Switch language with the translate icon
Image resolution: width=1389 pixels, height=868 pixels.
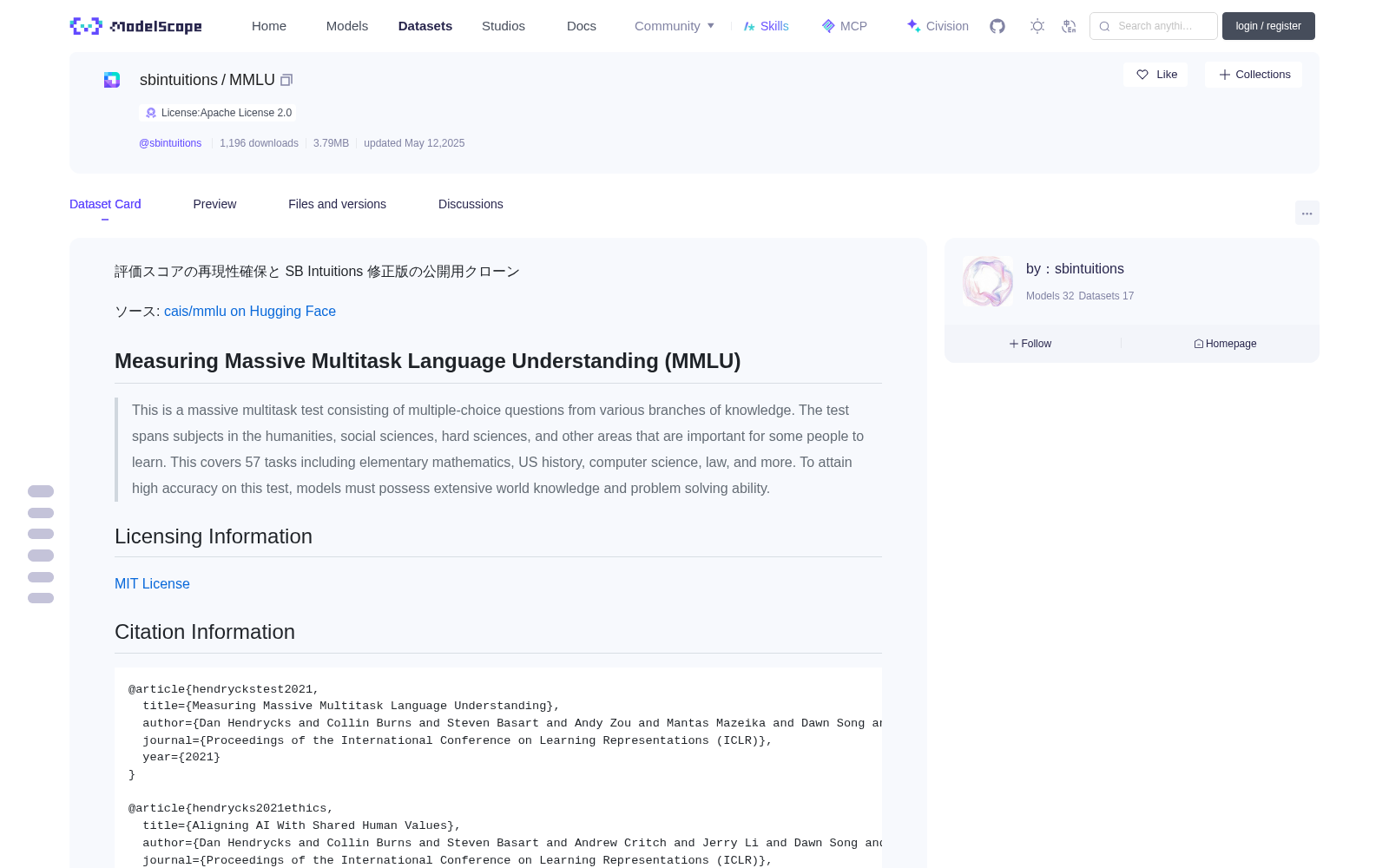pyautogui.click(x=1070, y=26)
